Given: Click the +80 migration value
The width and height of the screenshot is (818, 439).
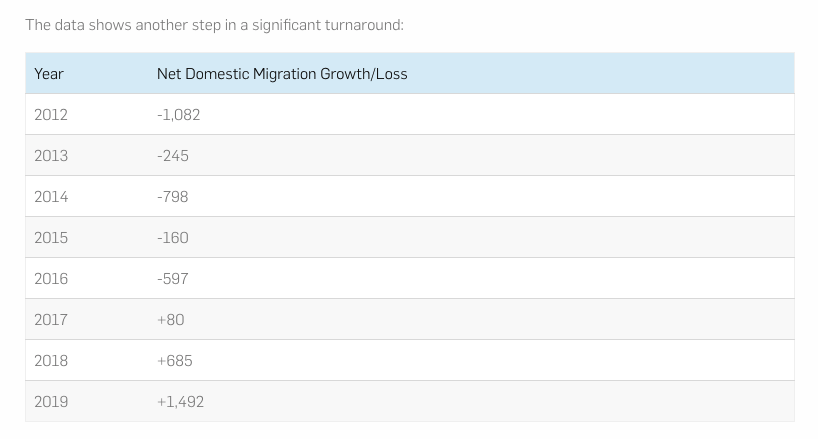Looking at the screenshot, I should tap(171, 320).
